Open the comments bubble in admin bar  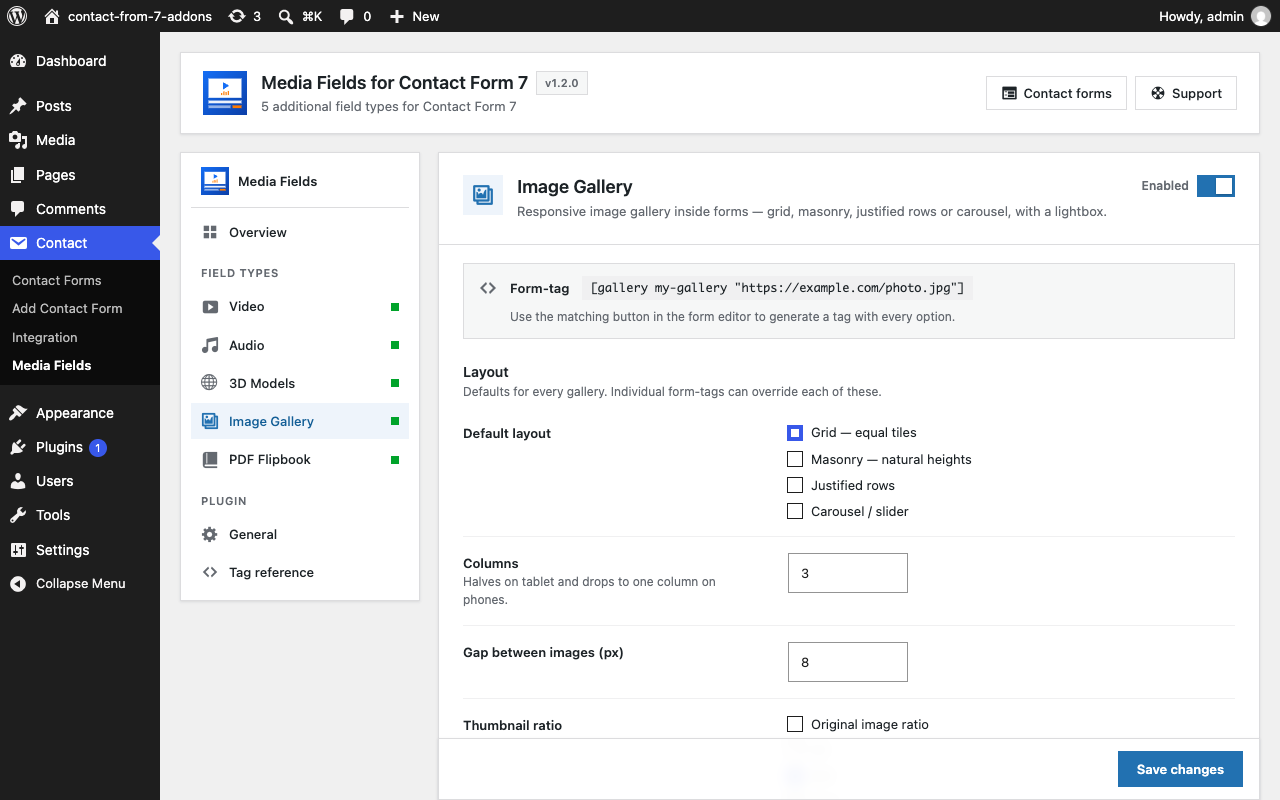(x=347, y=16)
